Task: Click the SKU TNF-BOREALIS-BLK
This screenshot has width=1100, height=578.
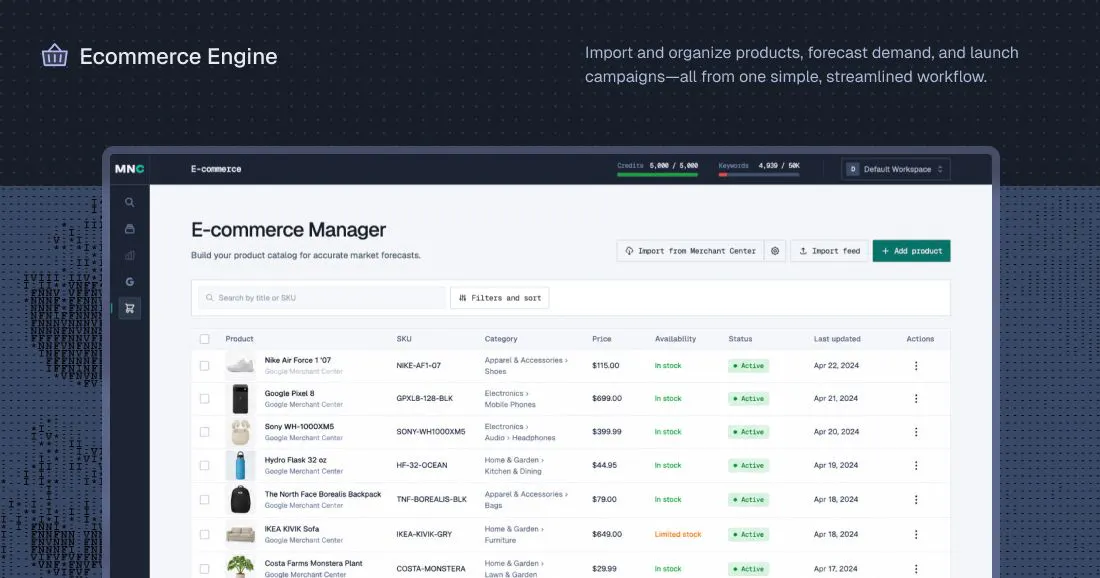Action: coord(431,499)
